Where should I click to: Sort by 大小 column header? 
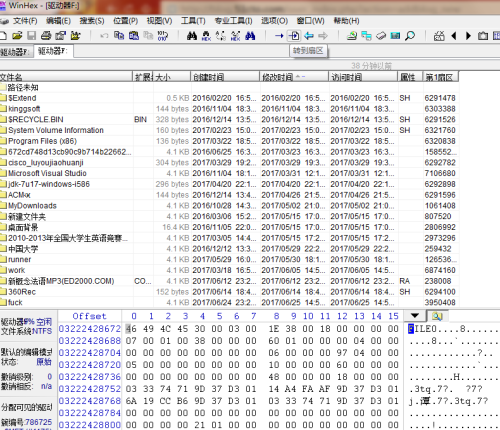click(172, 77)
